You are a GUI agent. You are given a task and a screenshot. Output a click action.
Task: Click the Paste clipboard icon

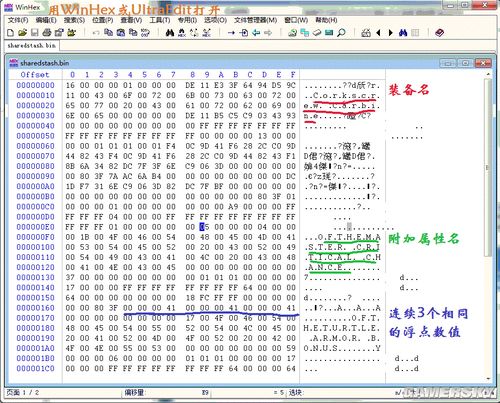121,32
